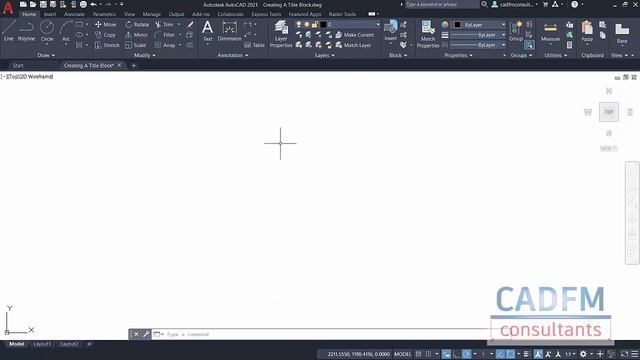640x360 pixels.
Task: Toggle object snap tracking in status bar
Action: [500, 354]
